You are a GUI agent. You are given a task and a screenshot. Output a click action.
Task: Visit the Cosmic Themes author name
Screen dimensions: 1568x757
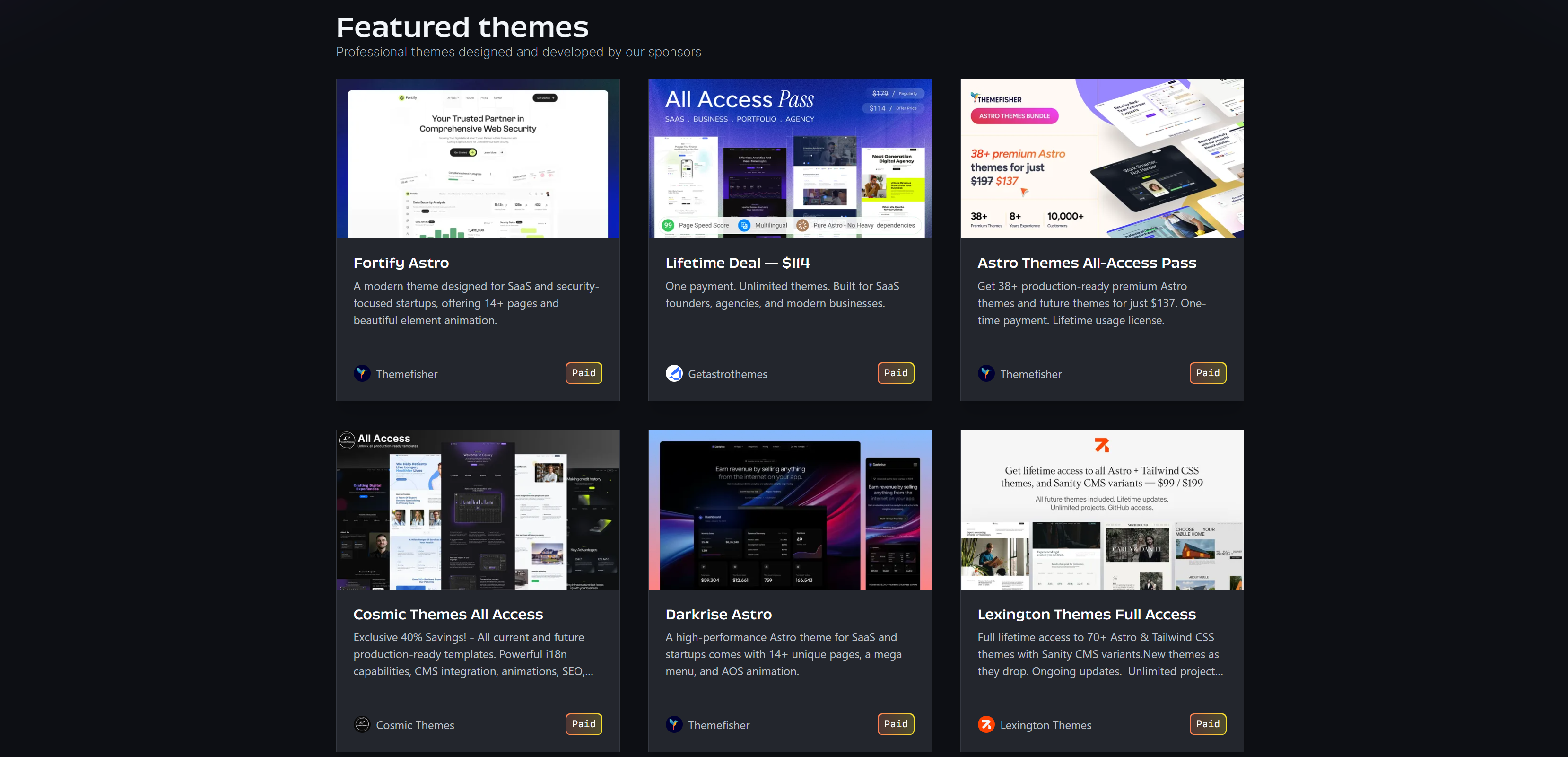tap(415, 725)
